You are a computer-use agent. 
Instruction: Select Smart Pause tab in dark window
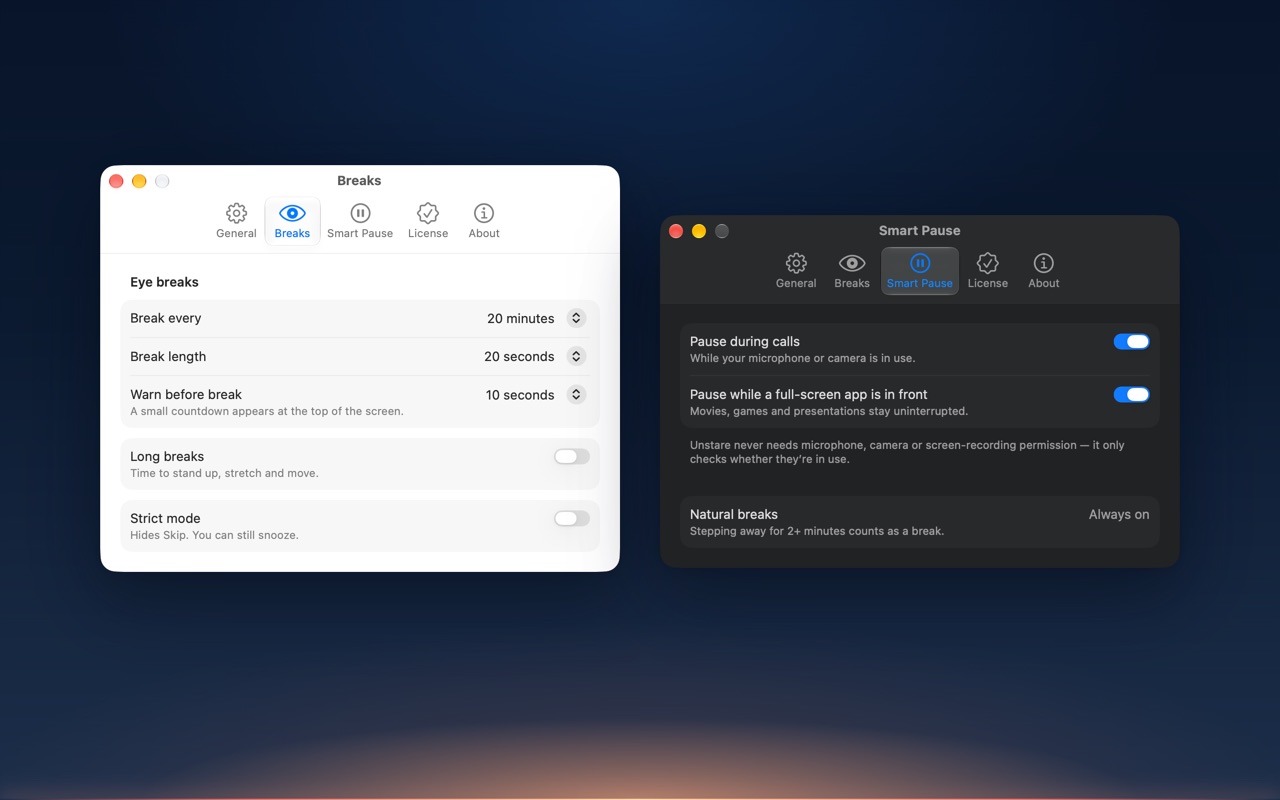point(920,271)
